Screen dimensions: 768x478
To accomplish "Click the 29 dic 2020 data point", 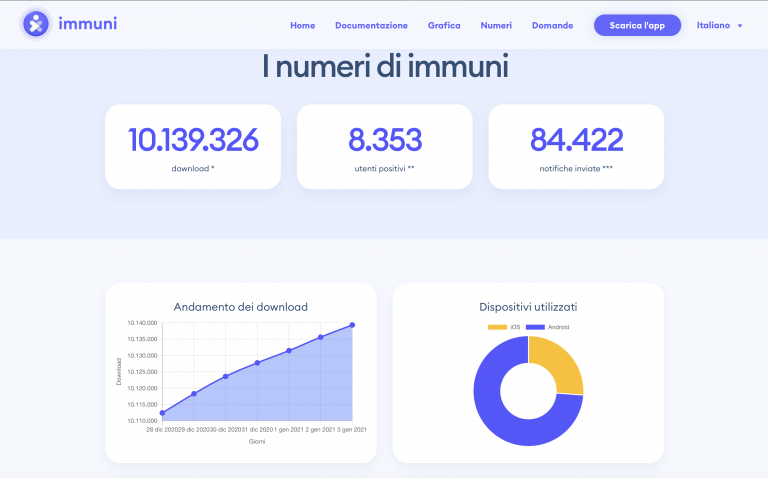I will (194, 394).
